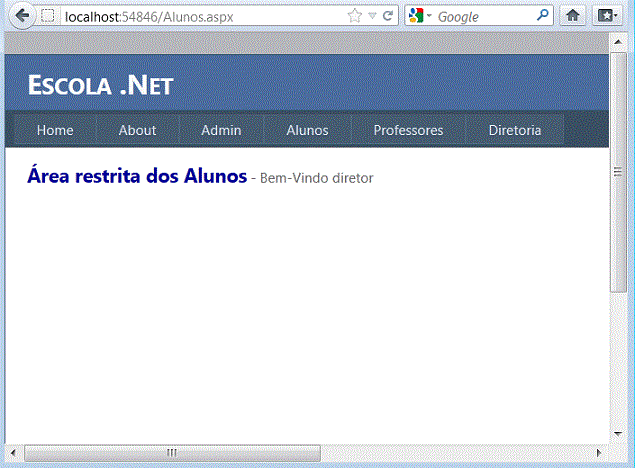Viewport: 635px width, 468px height.
Task: Click the Área restrita dos Alunos heading
Action: click(x=137, y=176)
